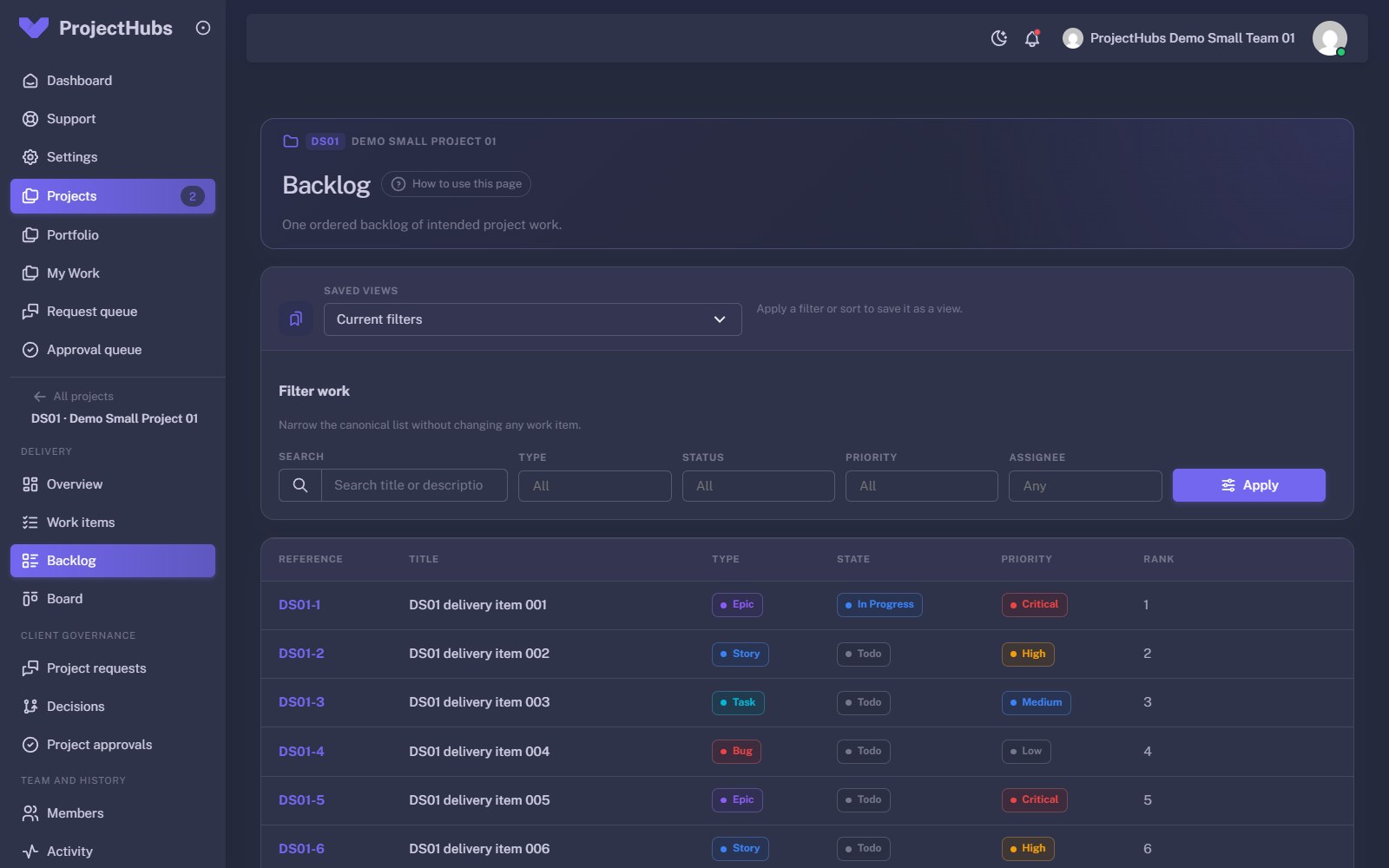
Task: Open the Assignee filter dropdown
Action: pos(1085,486)
